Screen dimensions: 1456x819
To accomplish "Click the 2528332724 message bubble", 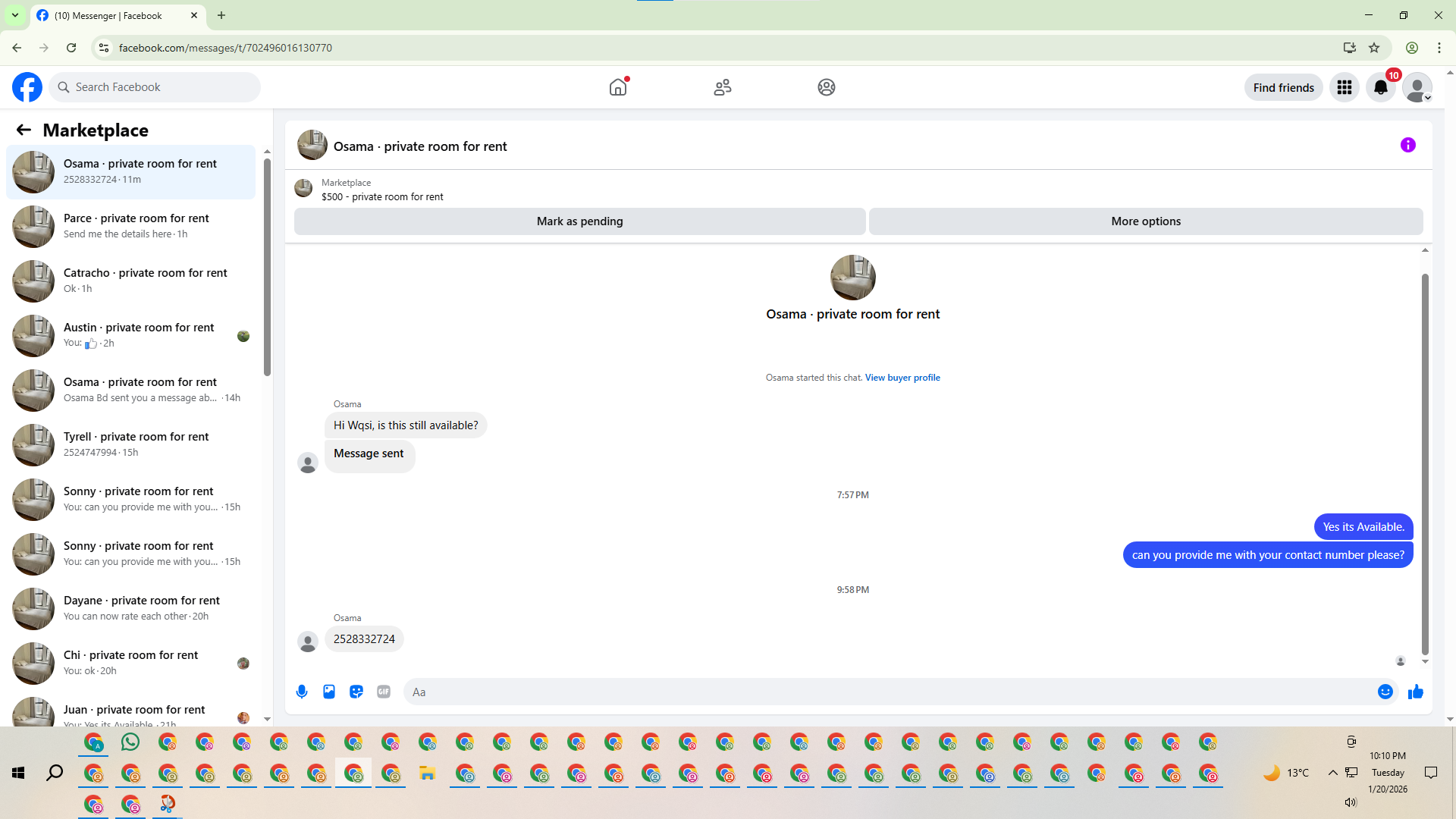I will pyautogui.click(x=364, y=639).
